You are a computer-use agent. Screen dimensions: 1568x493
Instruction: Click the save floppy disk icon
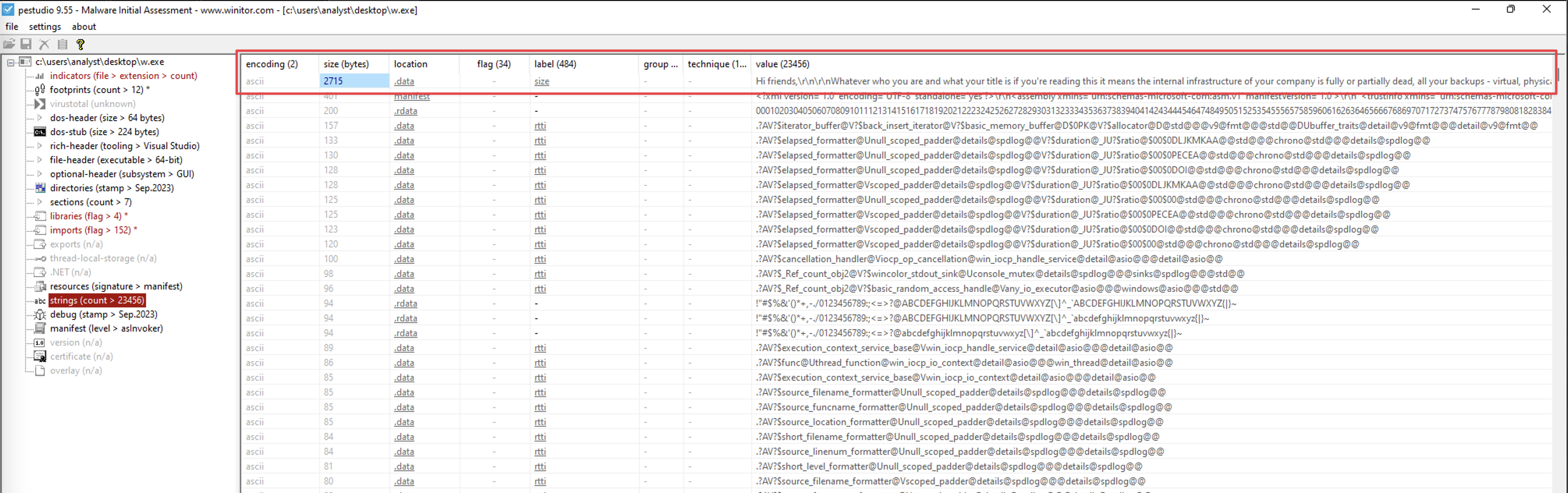pos(26,44)
